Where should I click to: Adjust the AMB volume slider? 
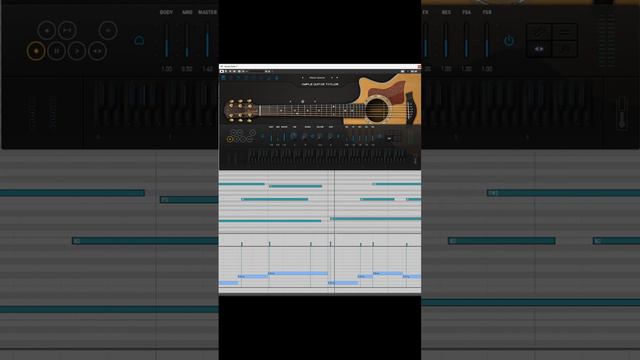(x=278, y=137)
